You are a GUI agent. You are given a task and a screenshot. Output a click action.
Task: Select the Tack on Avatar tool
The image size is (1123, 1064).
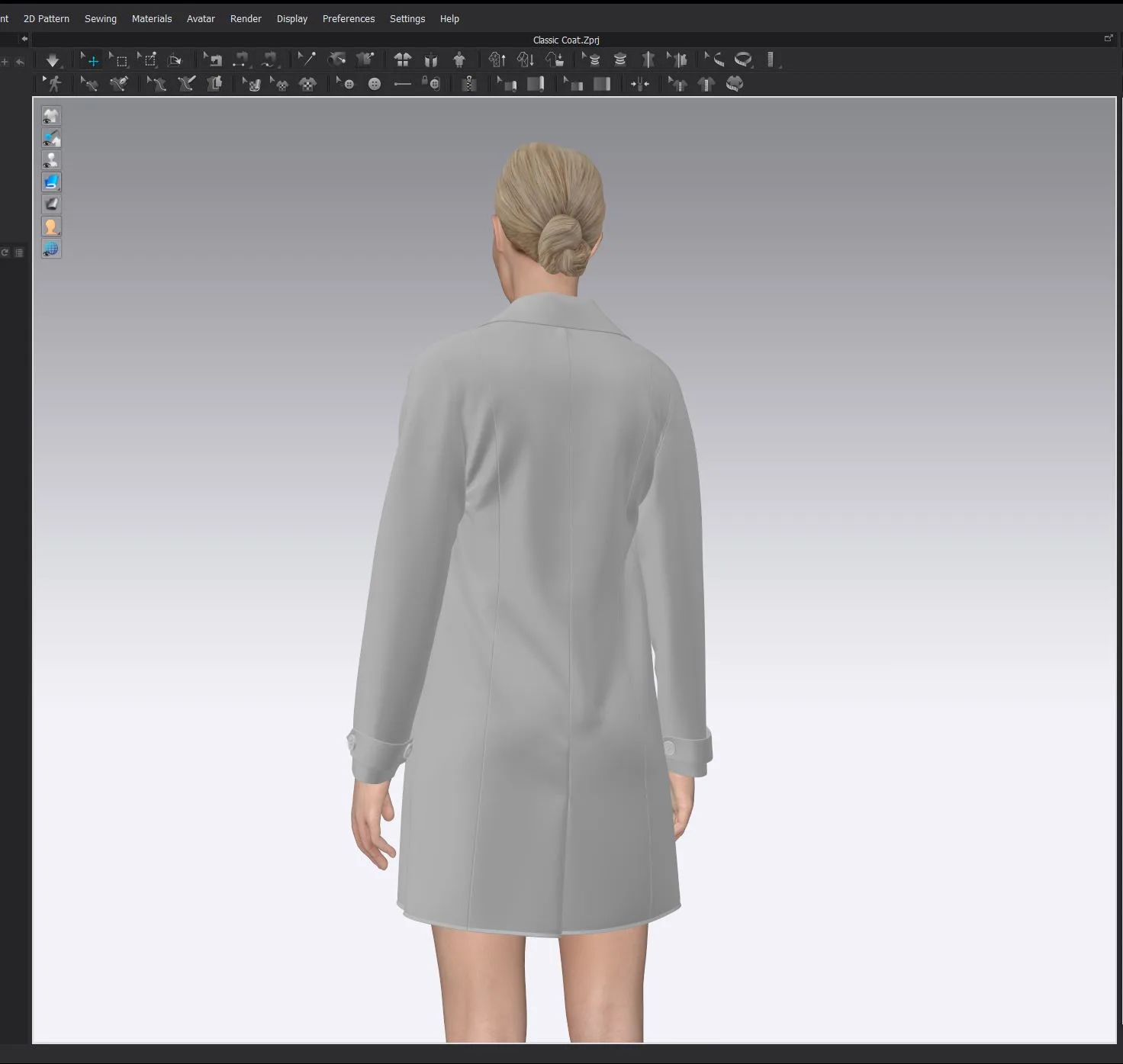coord(336,59)
